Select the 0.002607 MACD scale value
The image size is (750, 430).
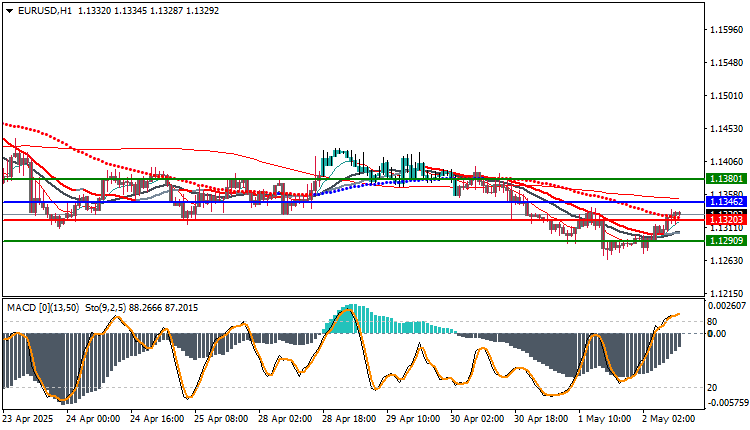(727, 306)
